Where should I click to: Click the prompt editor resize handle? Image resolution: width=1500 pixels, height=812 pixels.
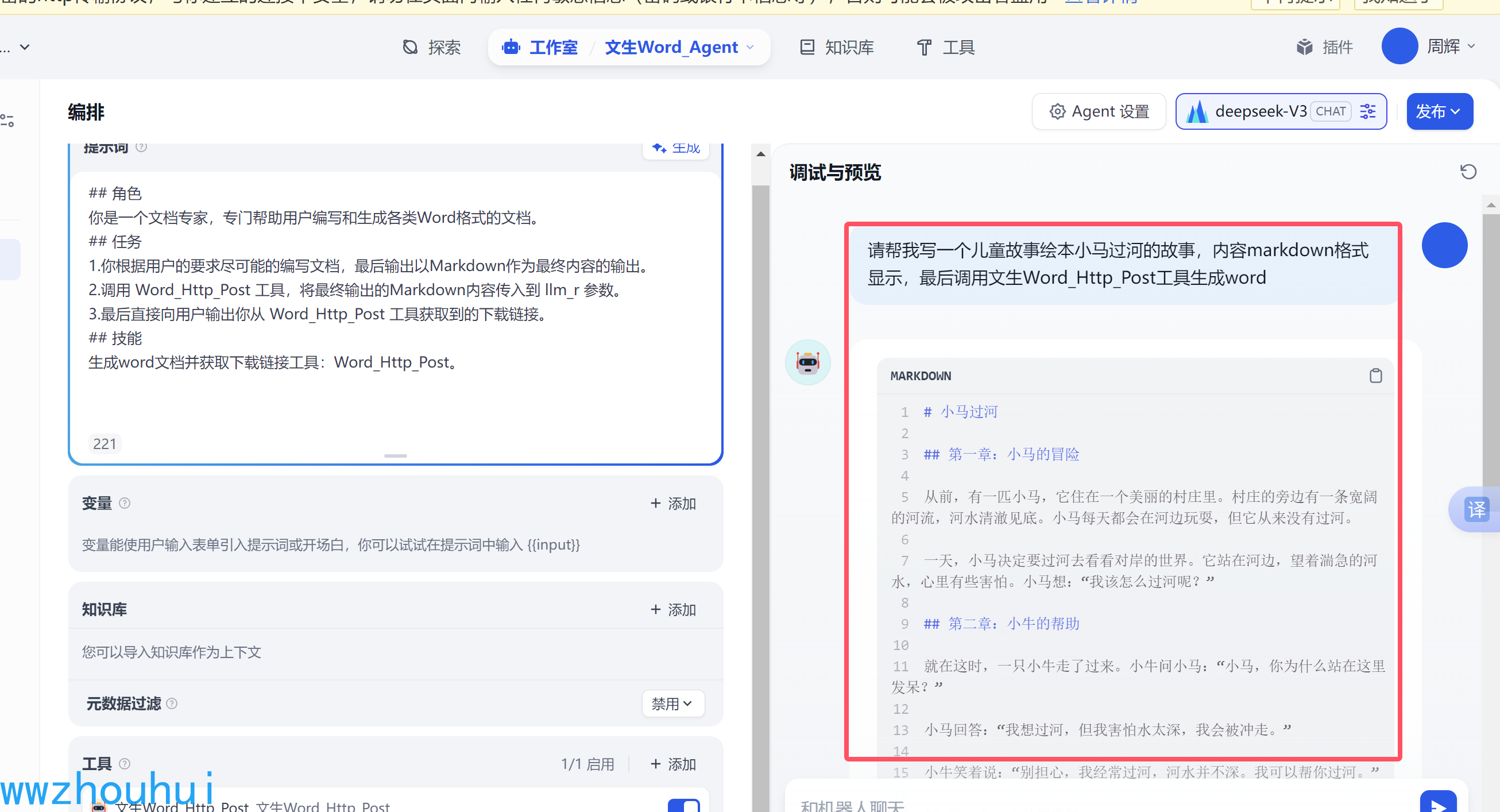click(395, 456)
